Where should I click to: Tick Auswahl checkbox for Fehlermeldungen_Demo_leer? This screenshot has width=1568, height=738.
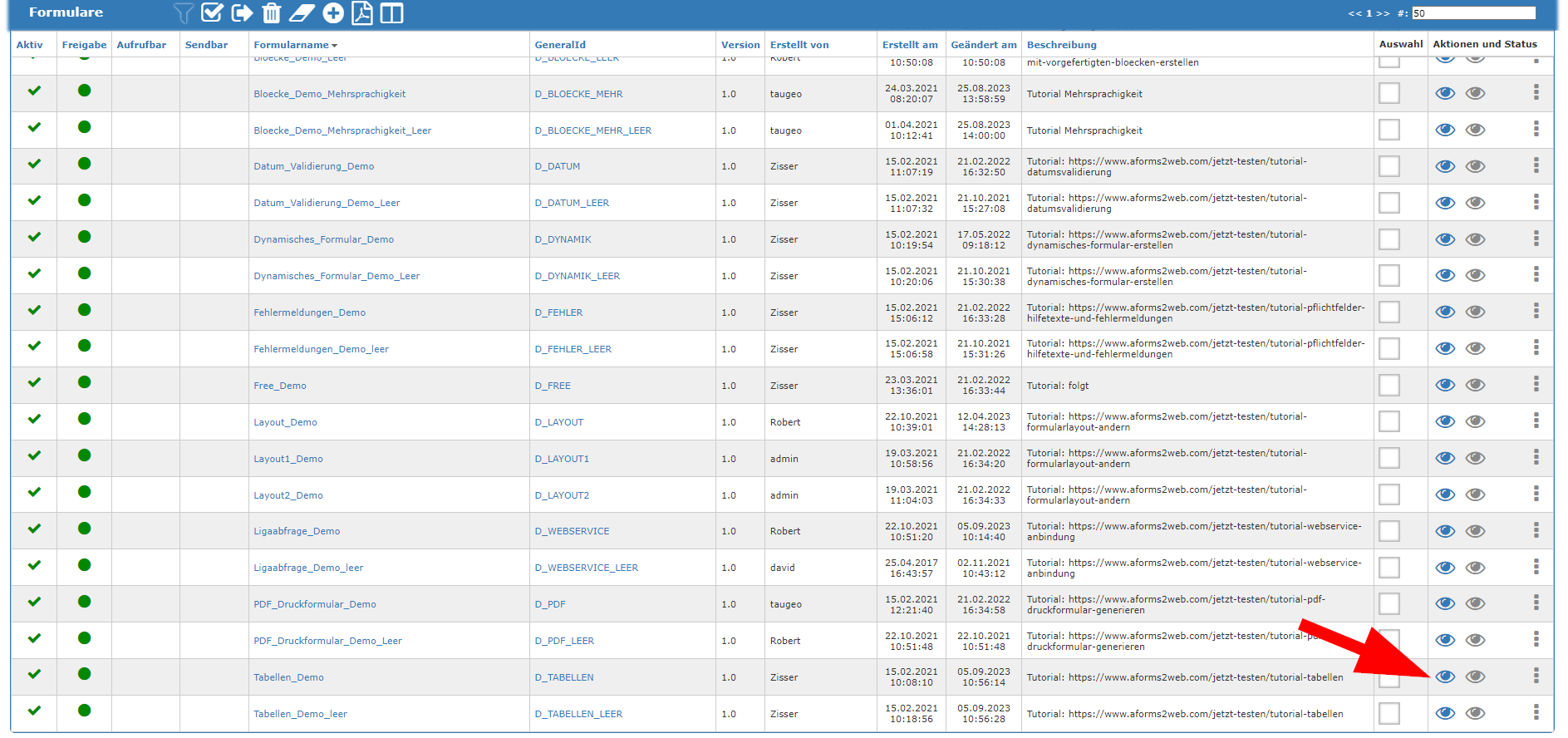point(1389,348)
